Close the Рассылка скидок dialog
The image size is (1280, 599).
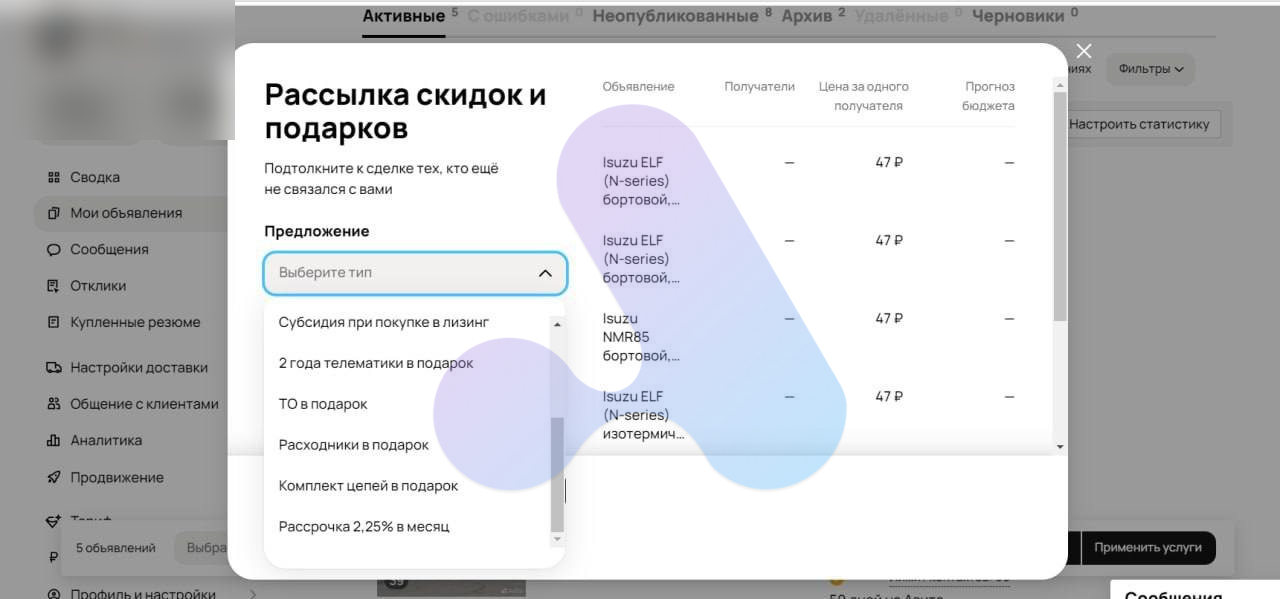[x=1084, y=51]
